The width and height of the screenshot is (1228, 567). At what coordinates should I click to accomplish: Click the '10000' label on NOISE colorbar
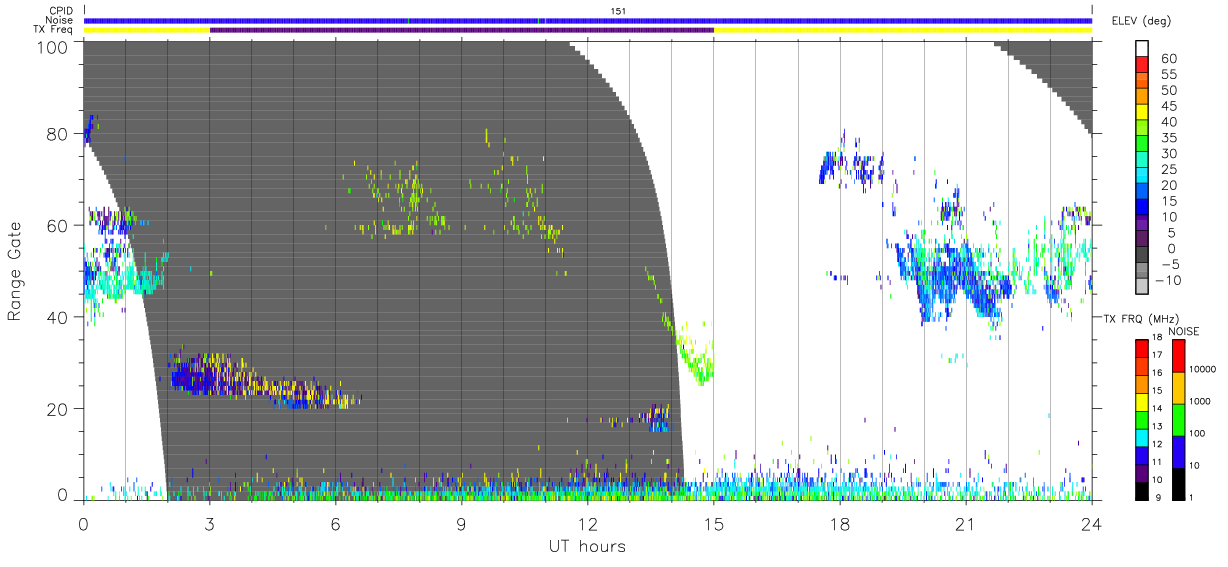(x=1202, y=369)
